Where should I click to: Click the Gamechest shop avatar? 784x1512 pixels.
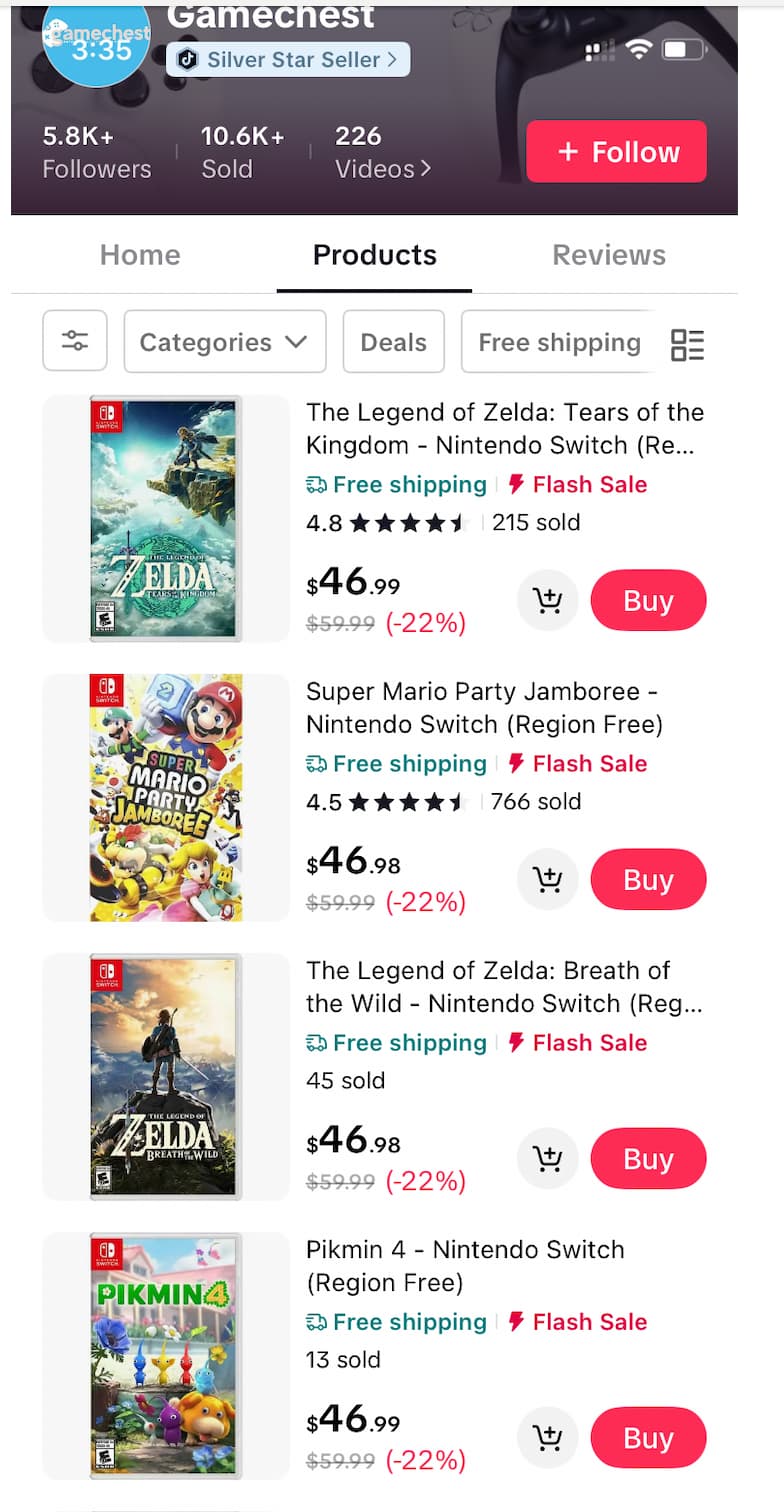[96, 45]
